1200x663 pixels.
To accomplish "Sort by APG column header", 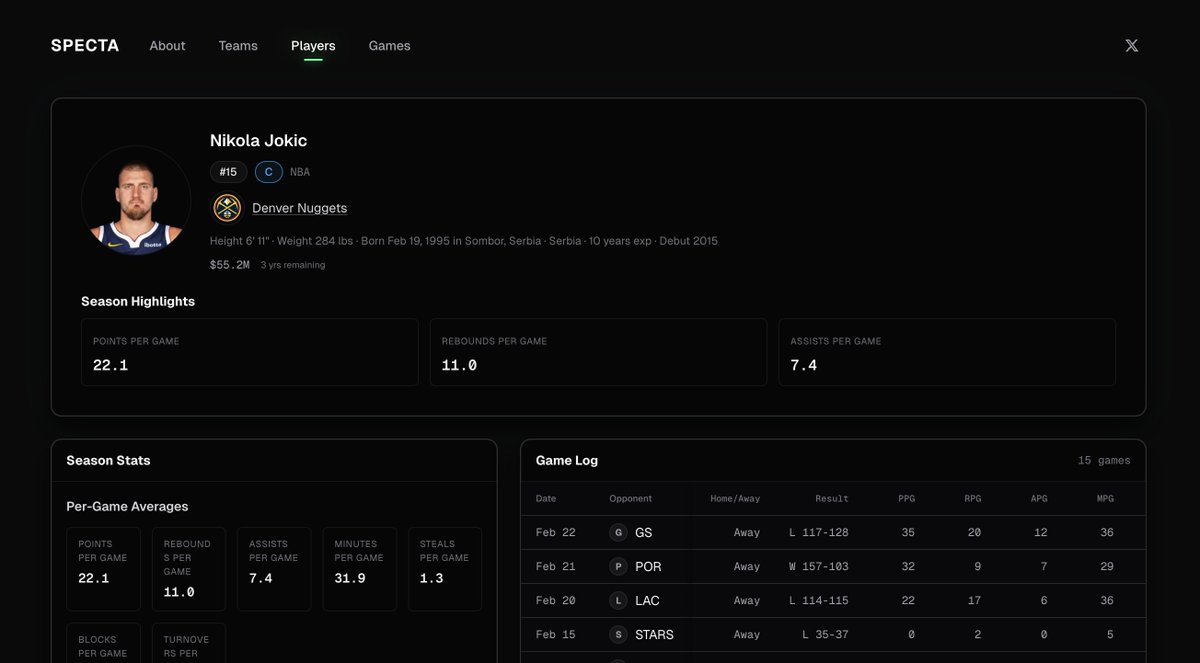I will [1039, 498].
